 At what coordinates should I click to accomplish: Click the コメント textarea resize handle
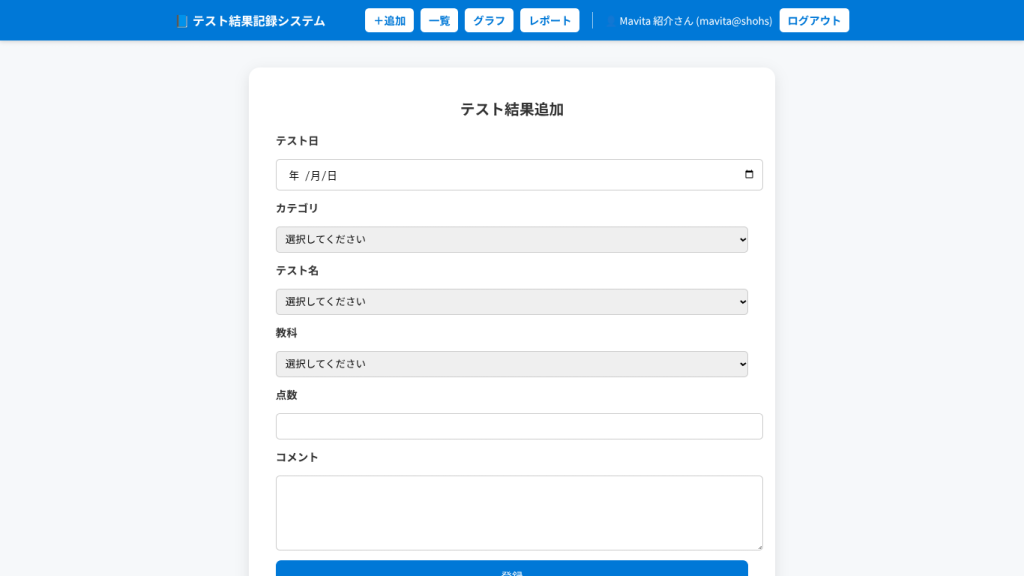coord(759,546)
